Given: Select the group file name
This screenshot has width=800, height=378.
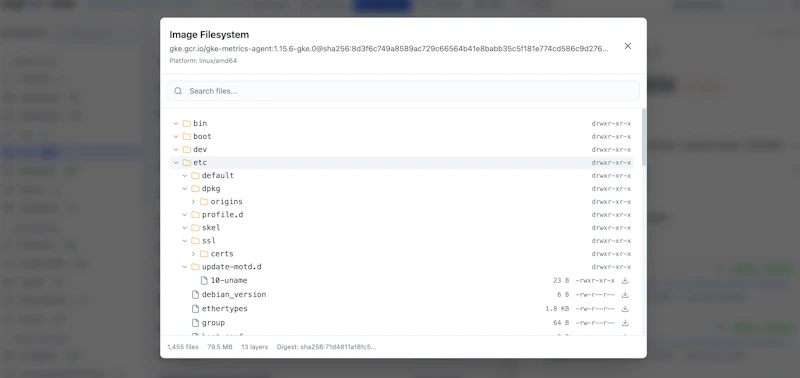Looking at the screenshot, I should pyautogui.click(x=213, y=323).
